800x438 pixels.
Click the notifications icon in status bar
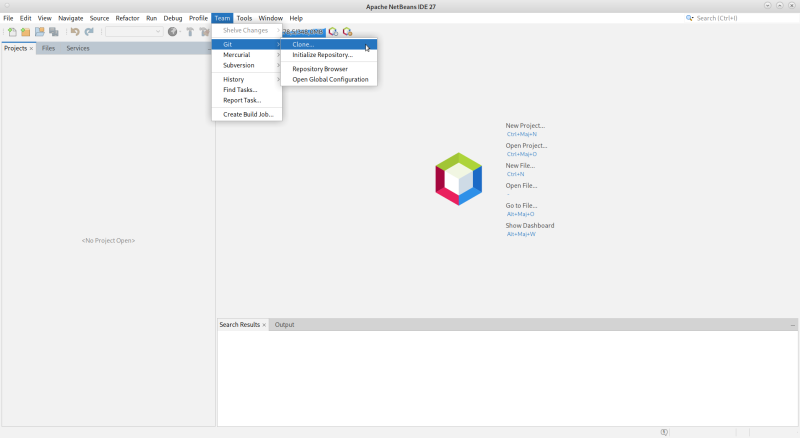[664, 432]
